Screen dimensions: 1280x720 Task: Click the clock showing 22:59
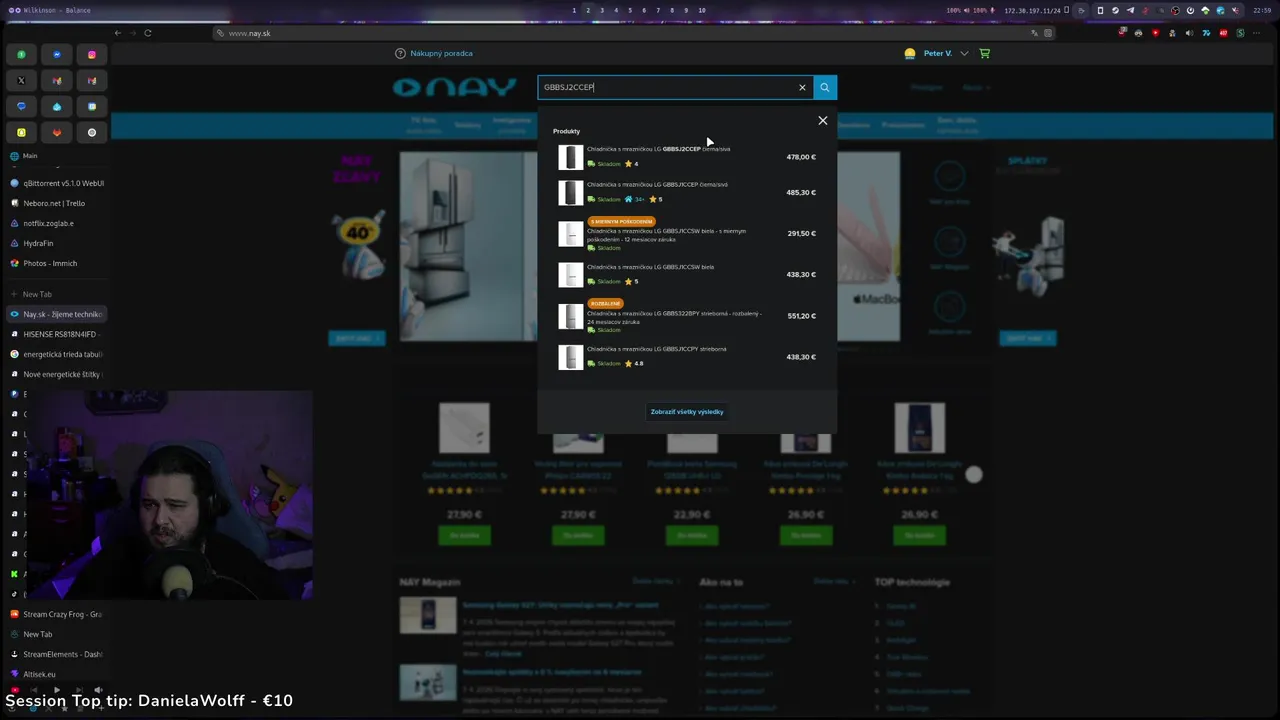click(x=1262, y=10)
